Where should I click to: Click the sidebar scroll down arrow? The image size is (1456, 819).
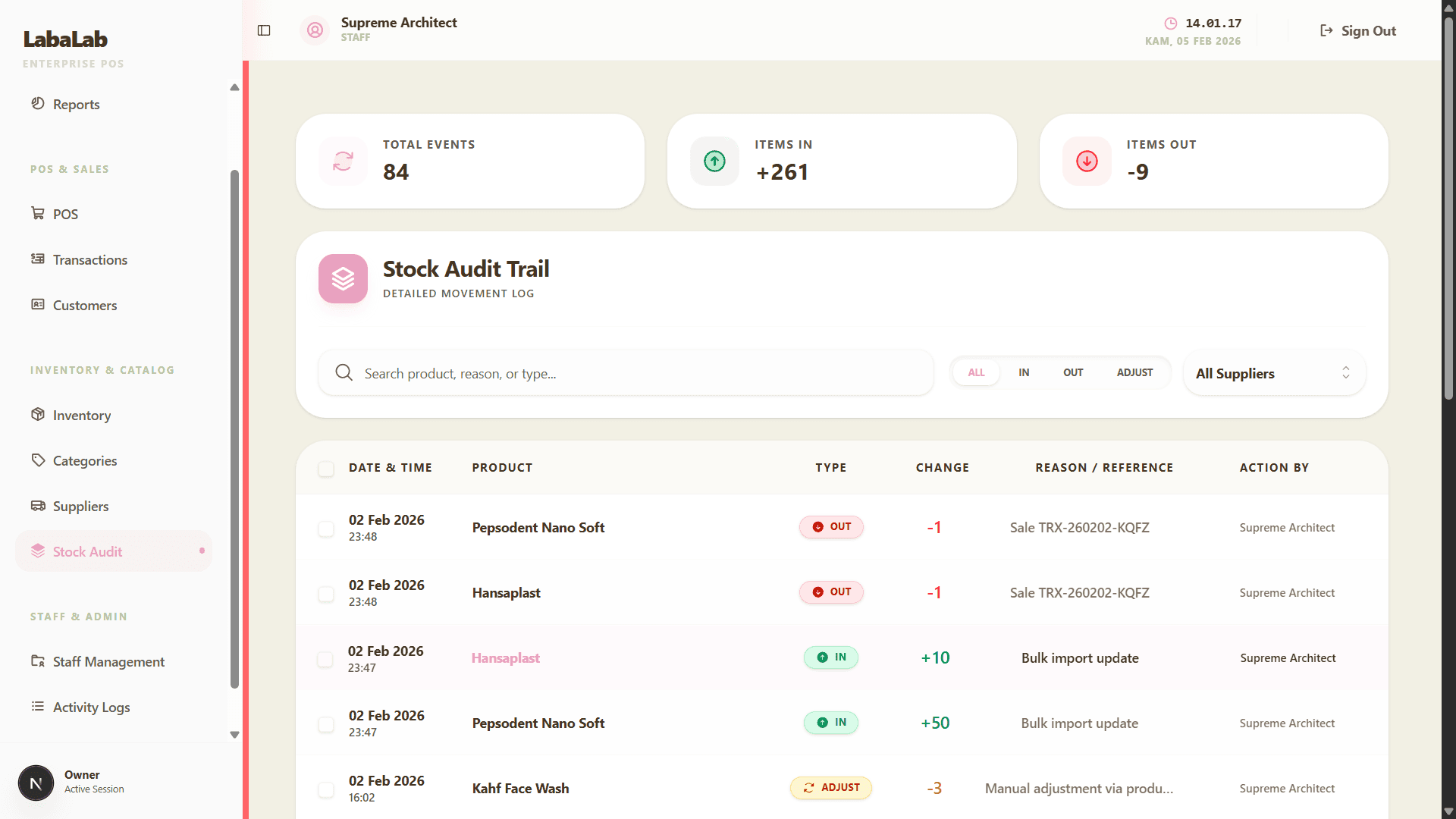click(x=234, y=734)
